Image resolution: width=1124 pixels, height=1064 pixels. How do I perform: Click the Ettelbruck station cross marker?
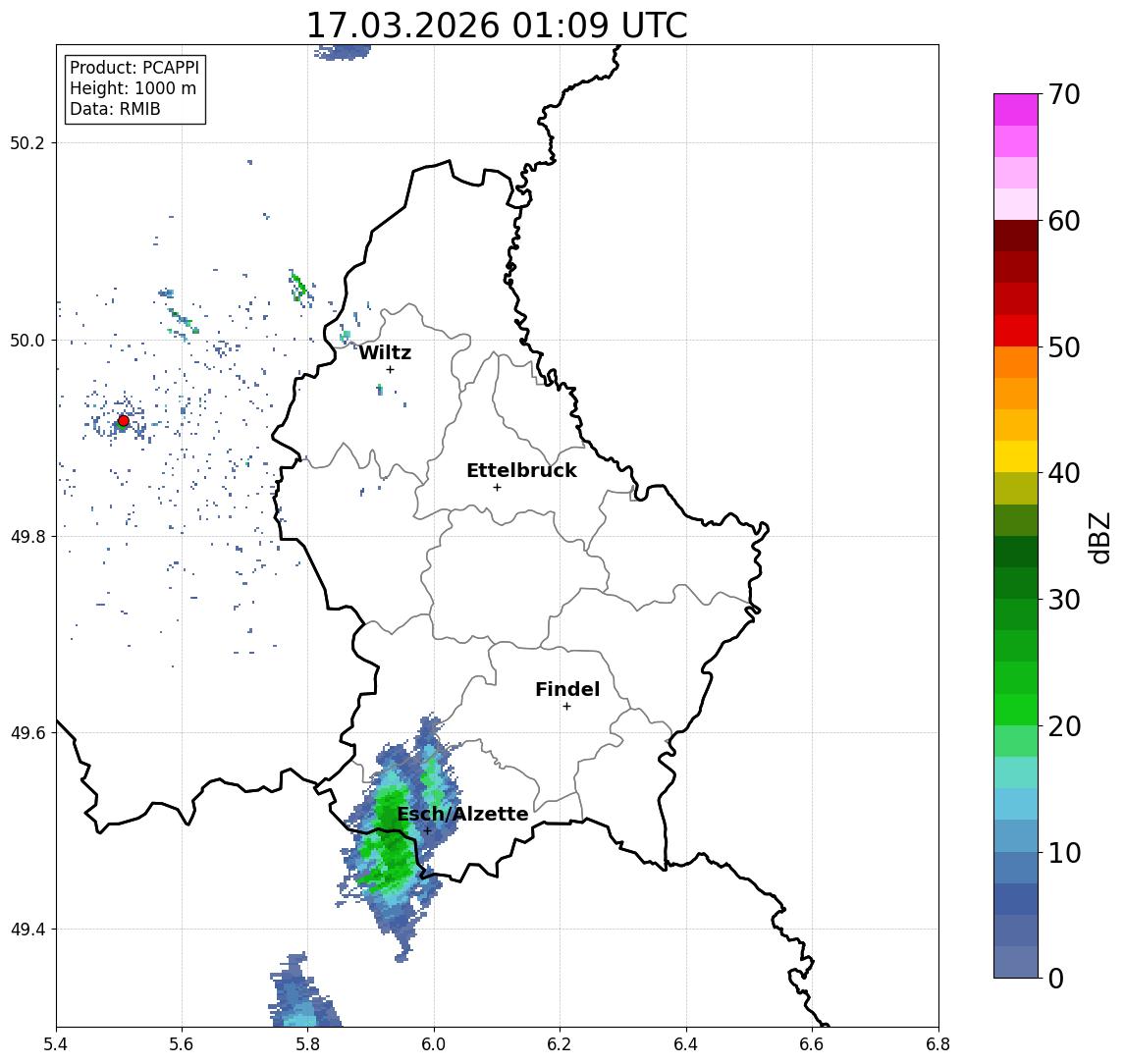497,488
